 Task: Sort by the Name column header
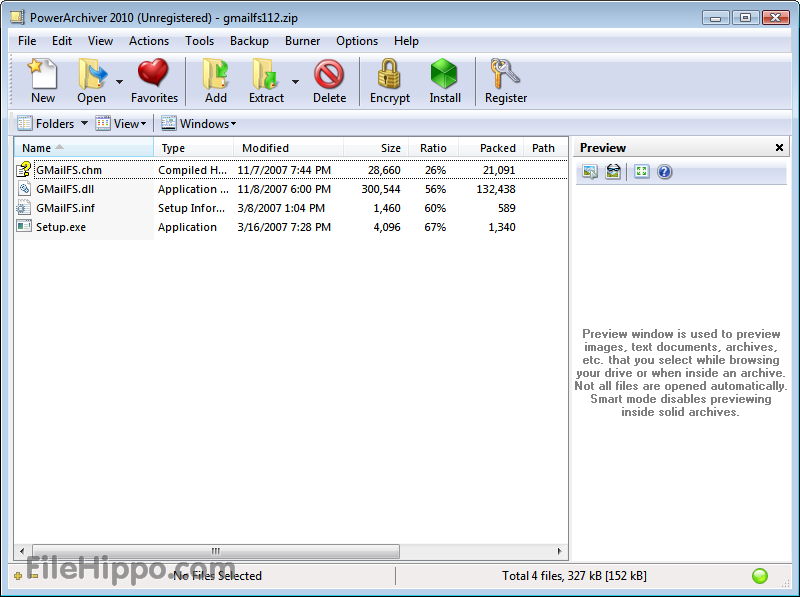(84, 148)
